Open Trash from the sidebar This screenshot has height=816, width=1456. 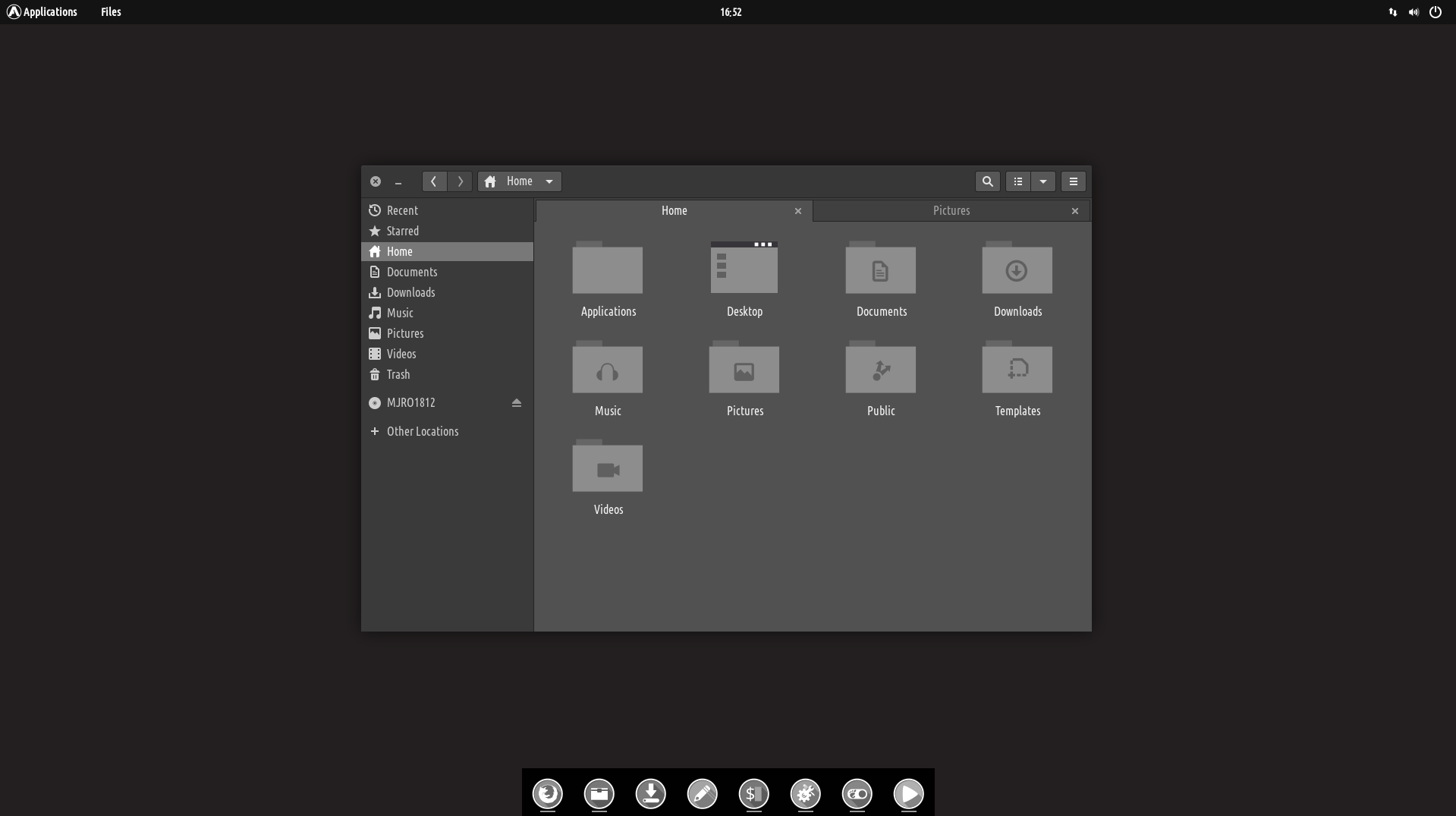[398, 375]
